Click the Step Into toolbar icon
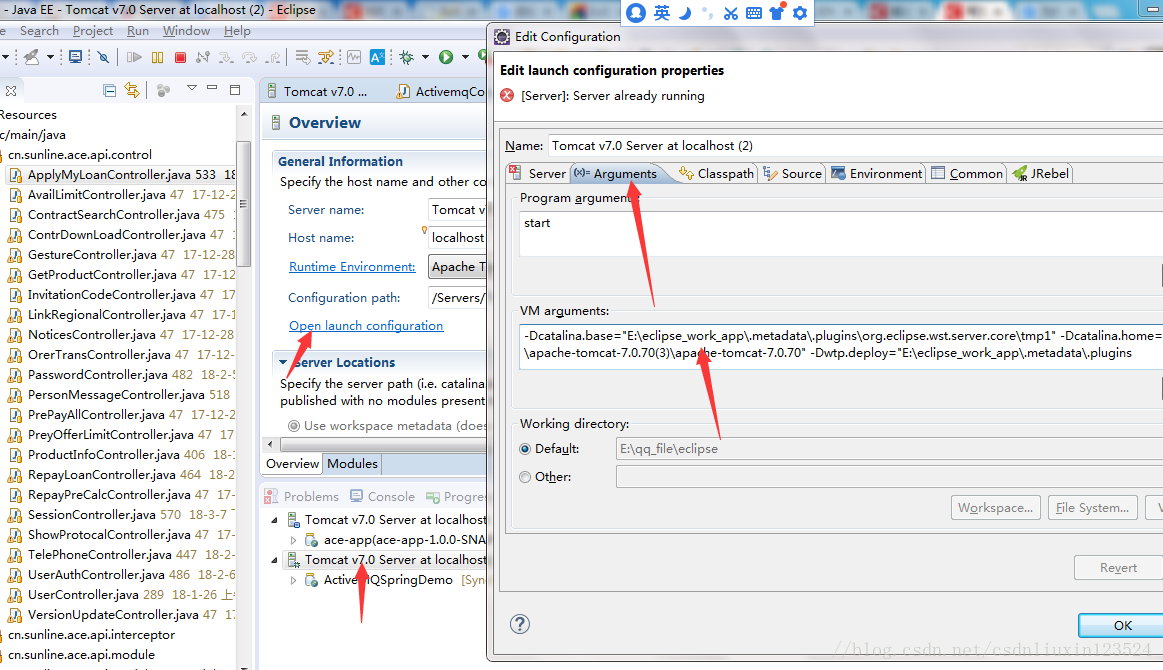Screen dimensions: 1163x670 (x=225, y=57)
